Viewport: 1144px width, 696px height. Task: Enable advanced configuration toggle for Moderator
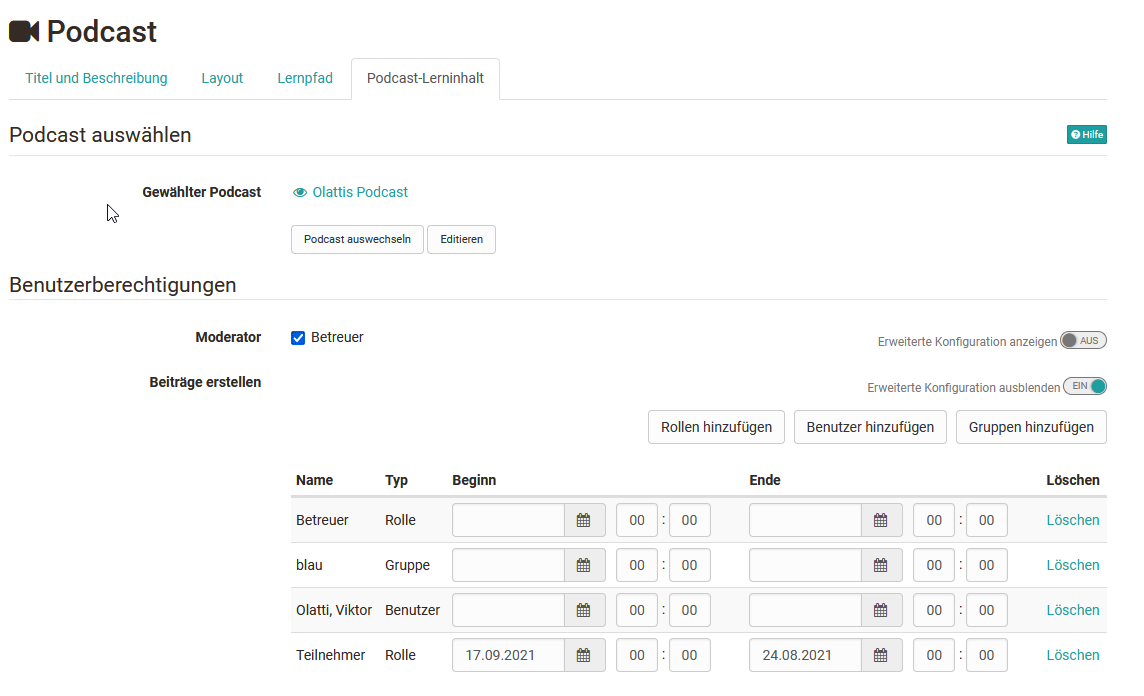1083,341
